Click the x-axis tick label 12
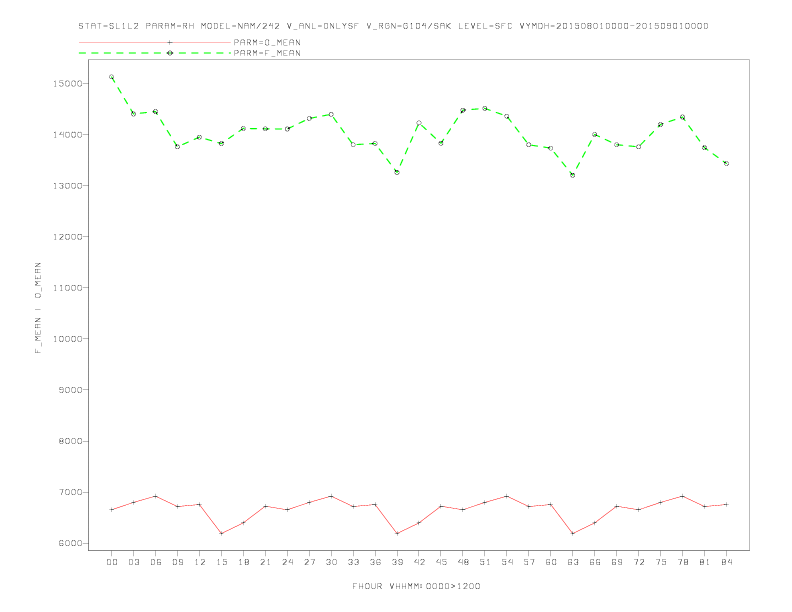Viewport: 792px width, 612px height. point(200,562)
